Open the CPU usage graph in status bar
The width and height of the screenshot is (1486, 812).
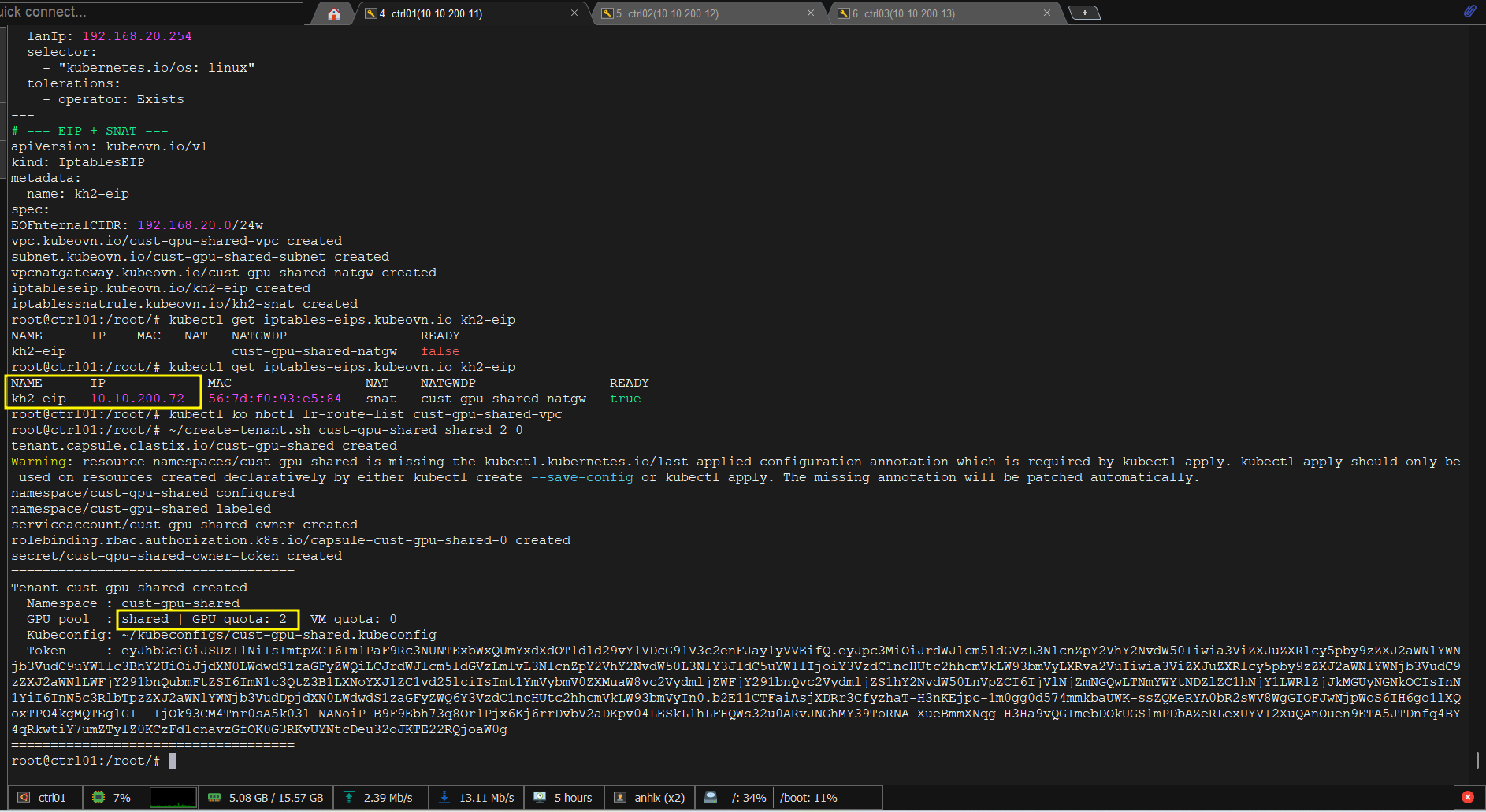pos(173,798)
